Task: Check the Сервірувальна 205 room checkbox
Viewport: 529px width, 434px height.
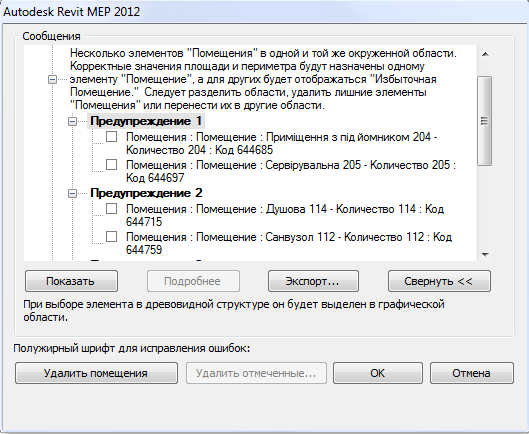Action: [x=111, y=165]
